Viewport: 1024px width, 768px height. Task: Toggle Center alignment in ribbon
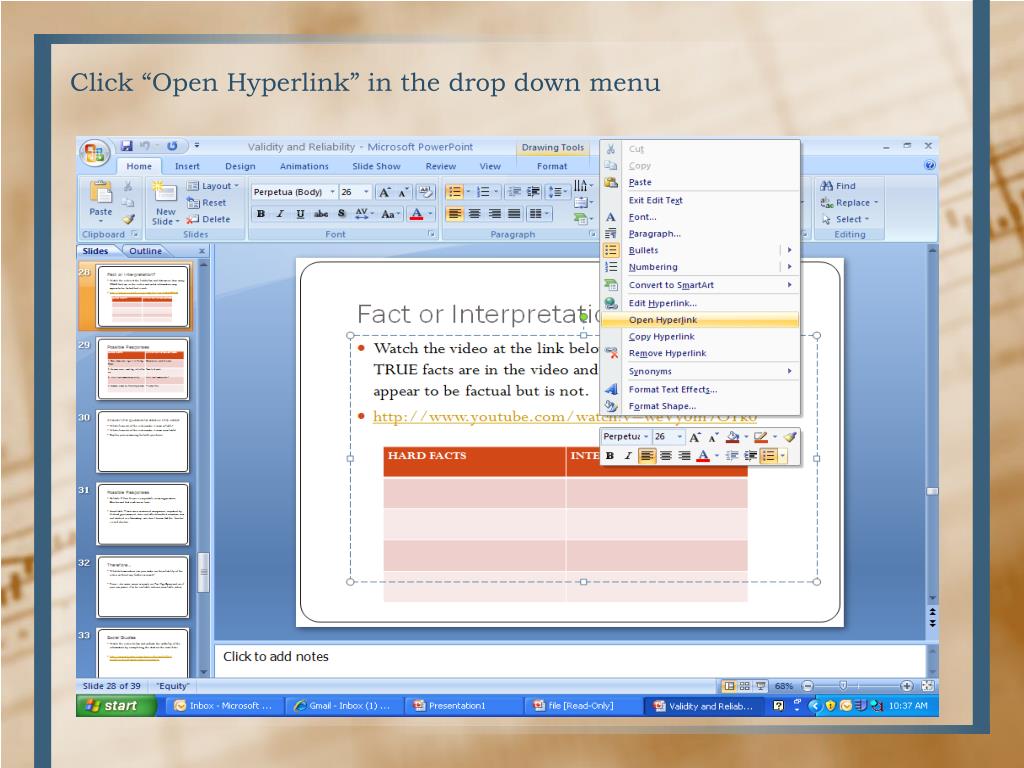(x=475, y=214)
